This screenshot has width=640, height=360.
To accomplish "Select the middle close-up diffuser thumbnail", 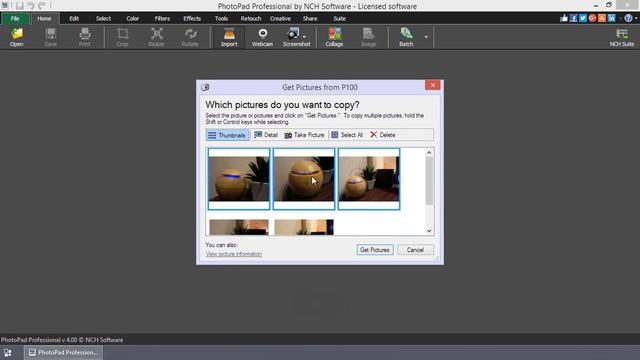I will point(304,179).
